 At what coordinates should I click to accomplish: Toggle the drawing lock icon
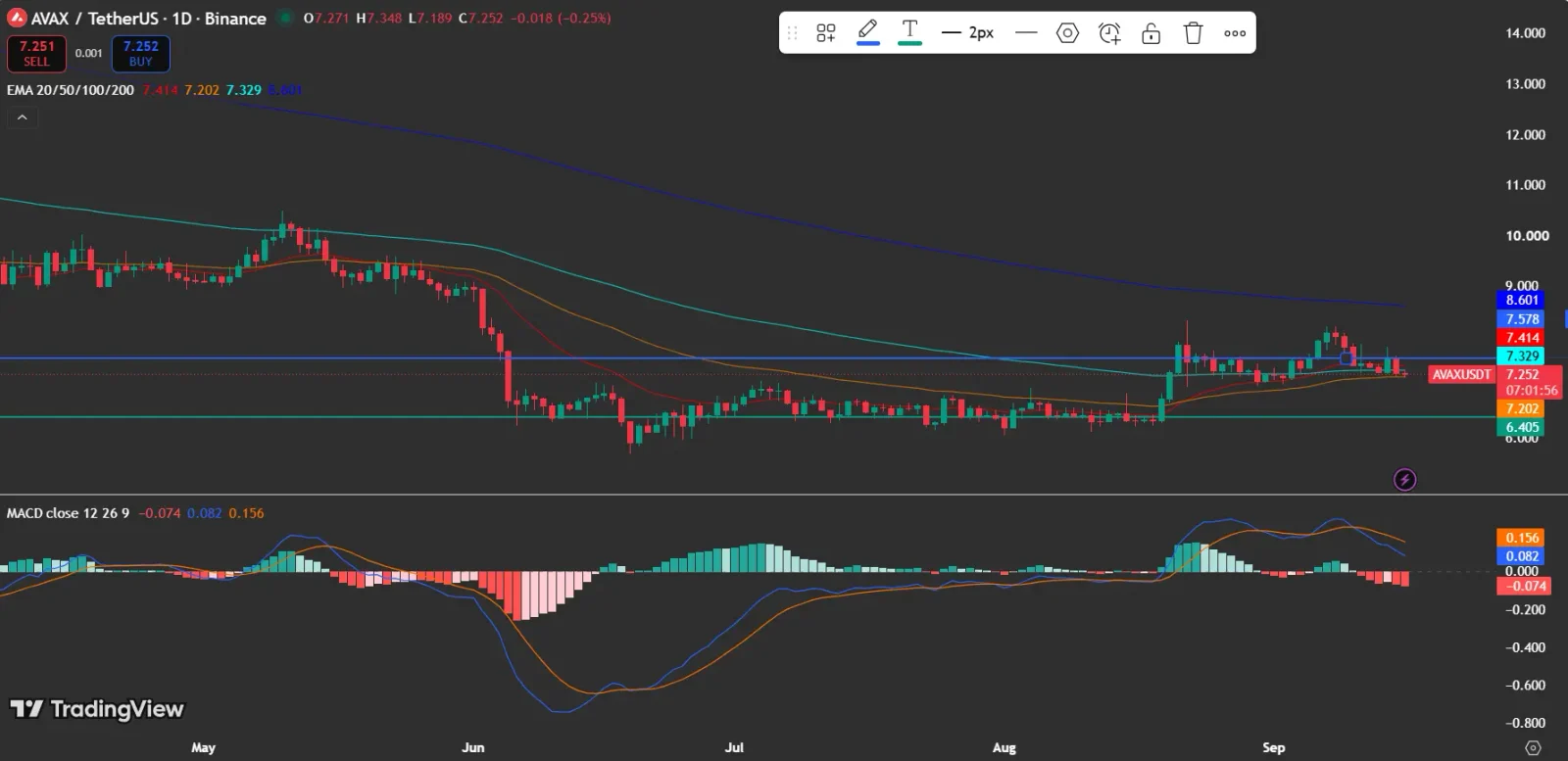1151,33
